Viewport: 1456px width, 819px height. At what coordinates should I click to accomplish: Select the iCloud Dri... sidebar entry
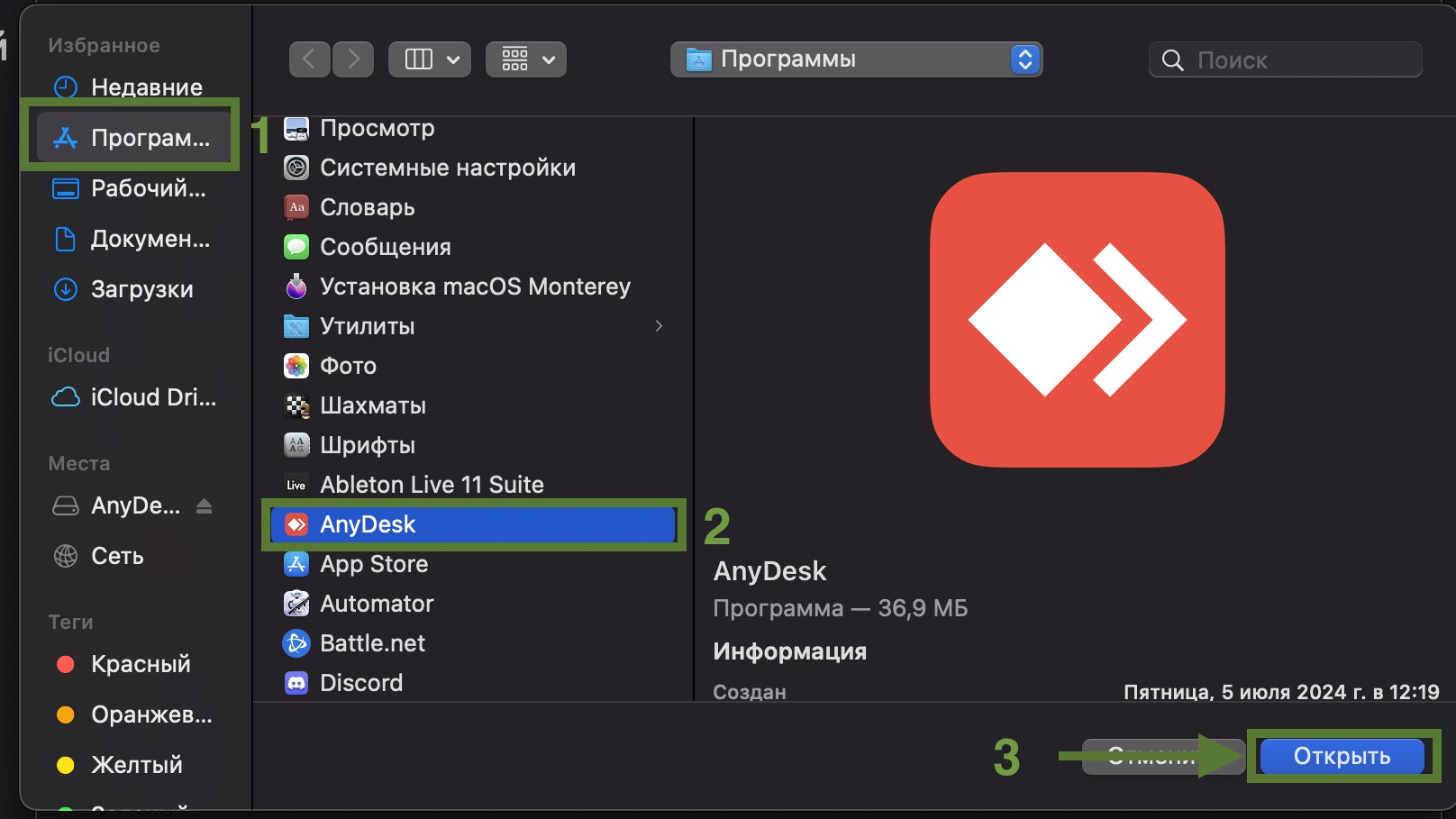point(134,397)
